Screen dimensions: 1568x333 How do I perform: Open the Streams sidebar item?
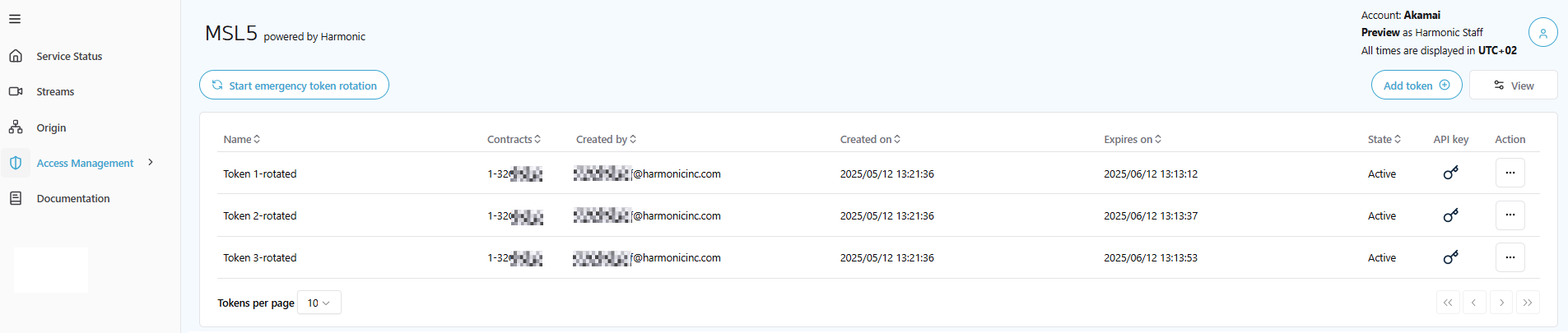pyautogui.click(x=55, y=92)
